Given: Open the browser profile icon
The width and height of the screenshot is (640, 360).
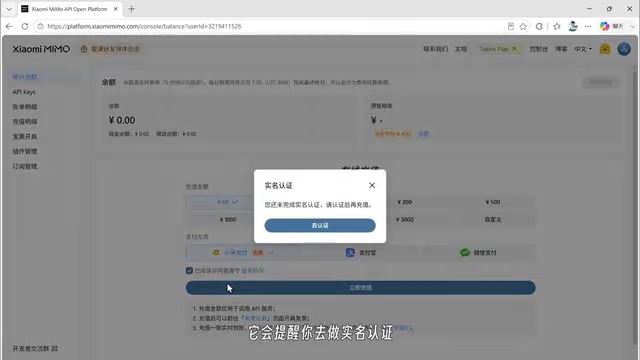Looking at the screenshot, I should pos(573,26).
